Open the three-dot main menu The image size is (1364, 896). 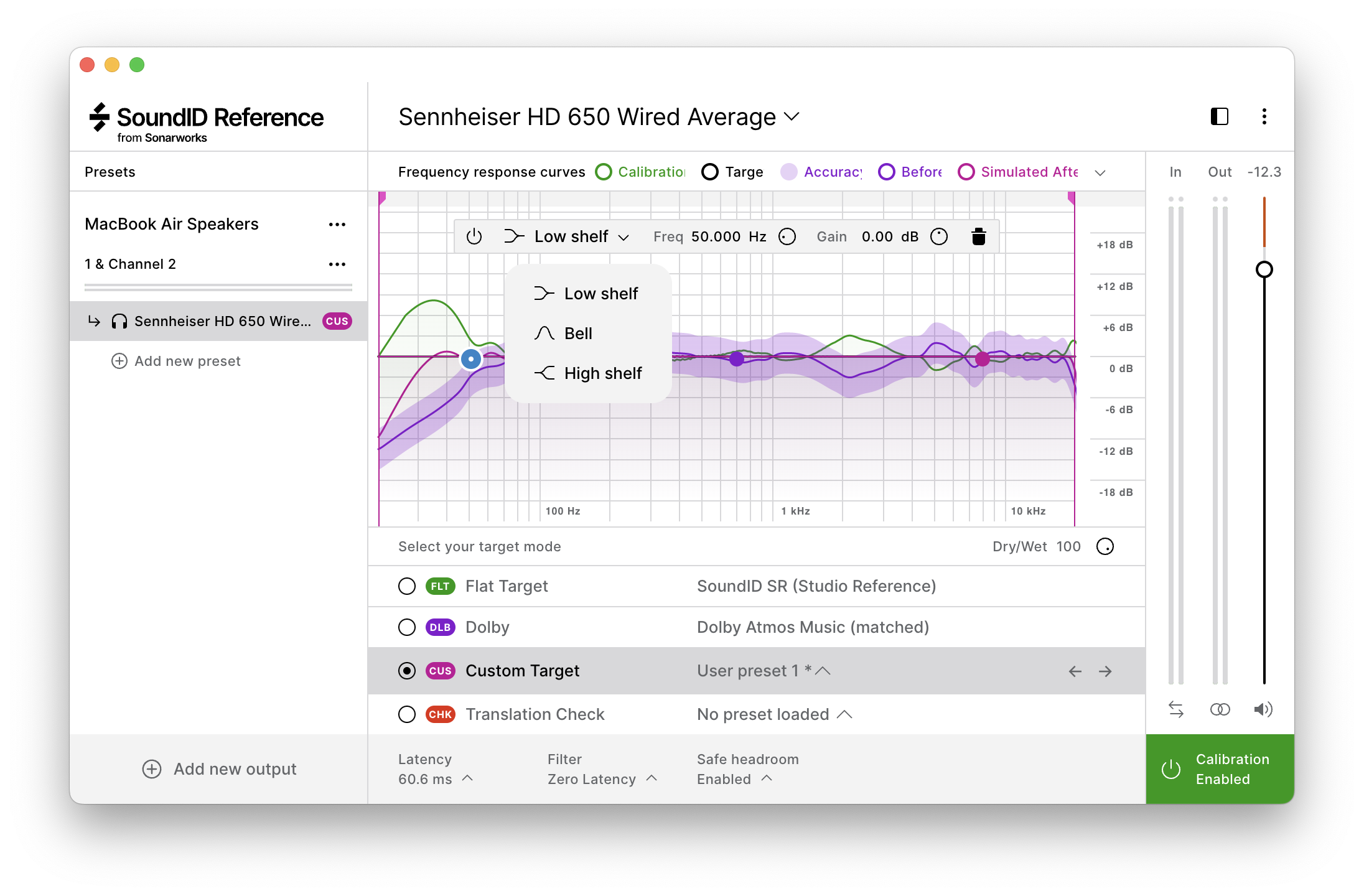pyautogui.click(x=1264, y=116)
